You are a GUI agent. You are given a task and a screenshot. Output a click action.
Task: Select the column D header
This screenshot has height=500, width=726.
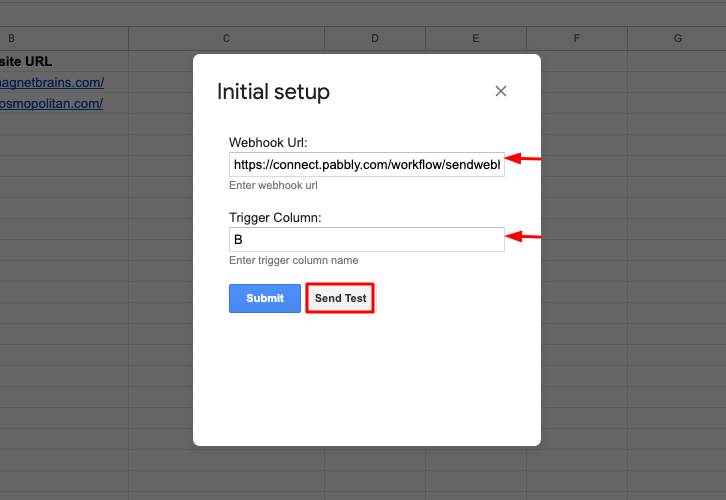pyautogui.click(x=375, y=39)
